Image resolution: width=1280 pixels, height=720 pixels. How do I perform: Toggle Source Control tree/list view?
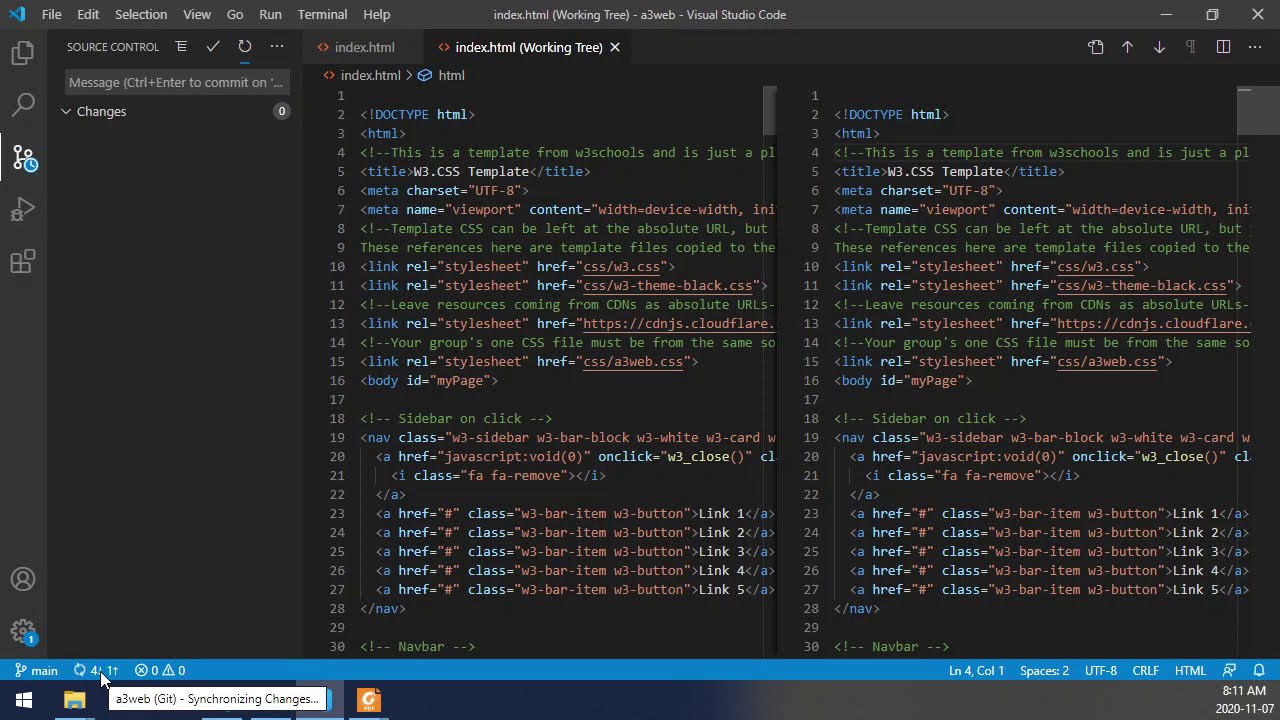(181, 47)
